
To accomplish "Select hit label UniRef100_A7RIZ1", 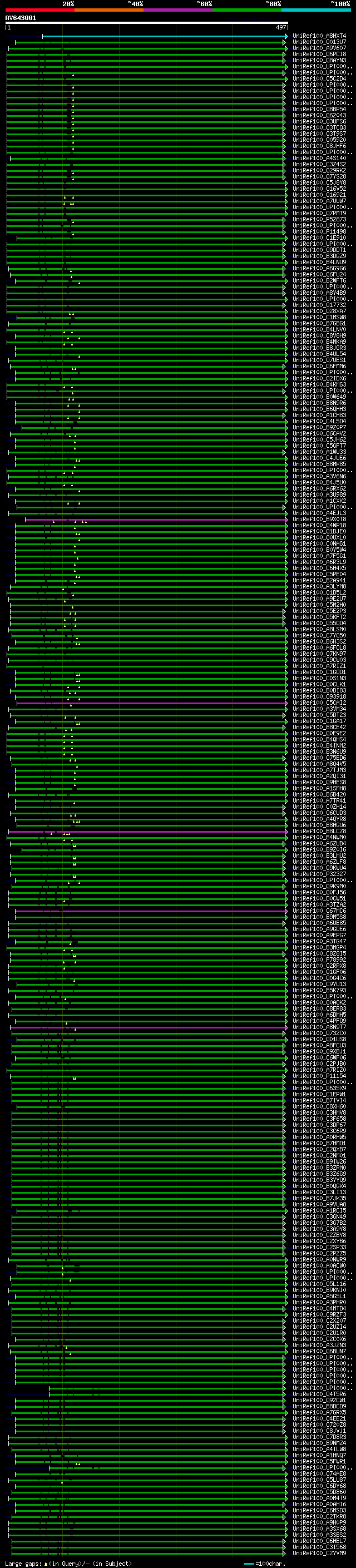I will click(319, 666).
